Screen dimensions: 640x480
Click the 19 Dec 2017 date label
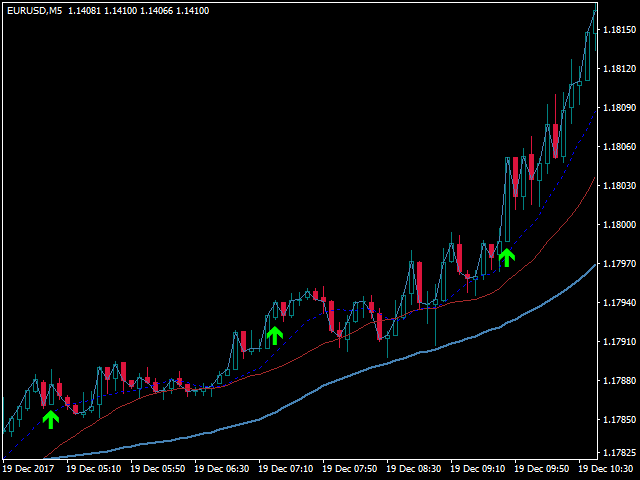(x=29, y=469)
